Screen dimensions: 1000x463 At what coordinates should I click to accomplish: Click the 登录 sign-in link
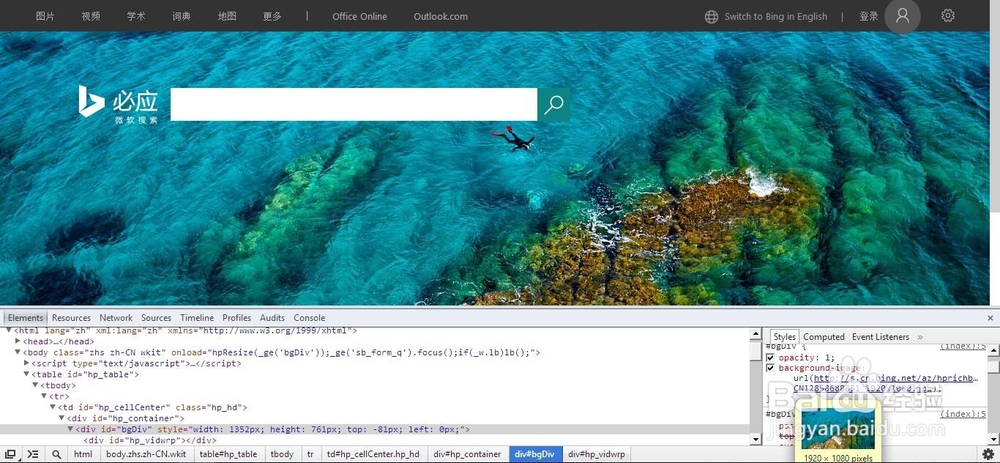(x=869, y=17)
